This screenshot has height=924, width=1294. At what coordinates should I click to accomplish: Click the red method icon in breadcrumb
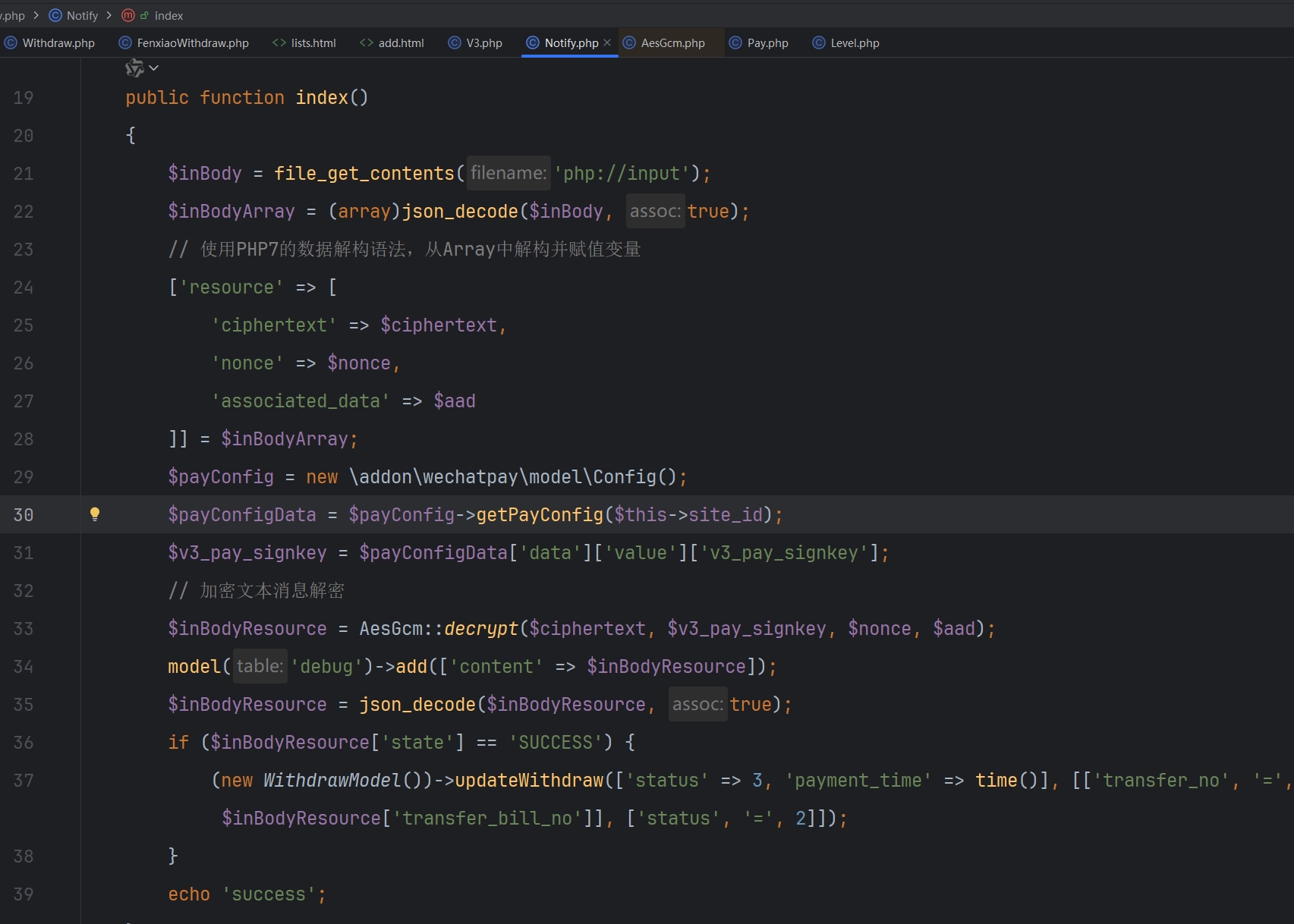[128, 15]
